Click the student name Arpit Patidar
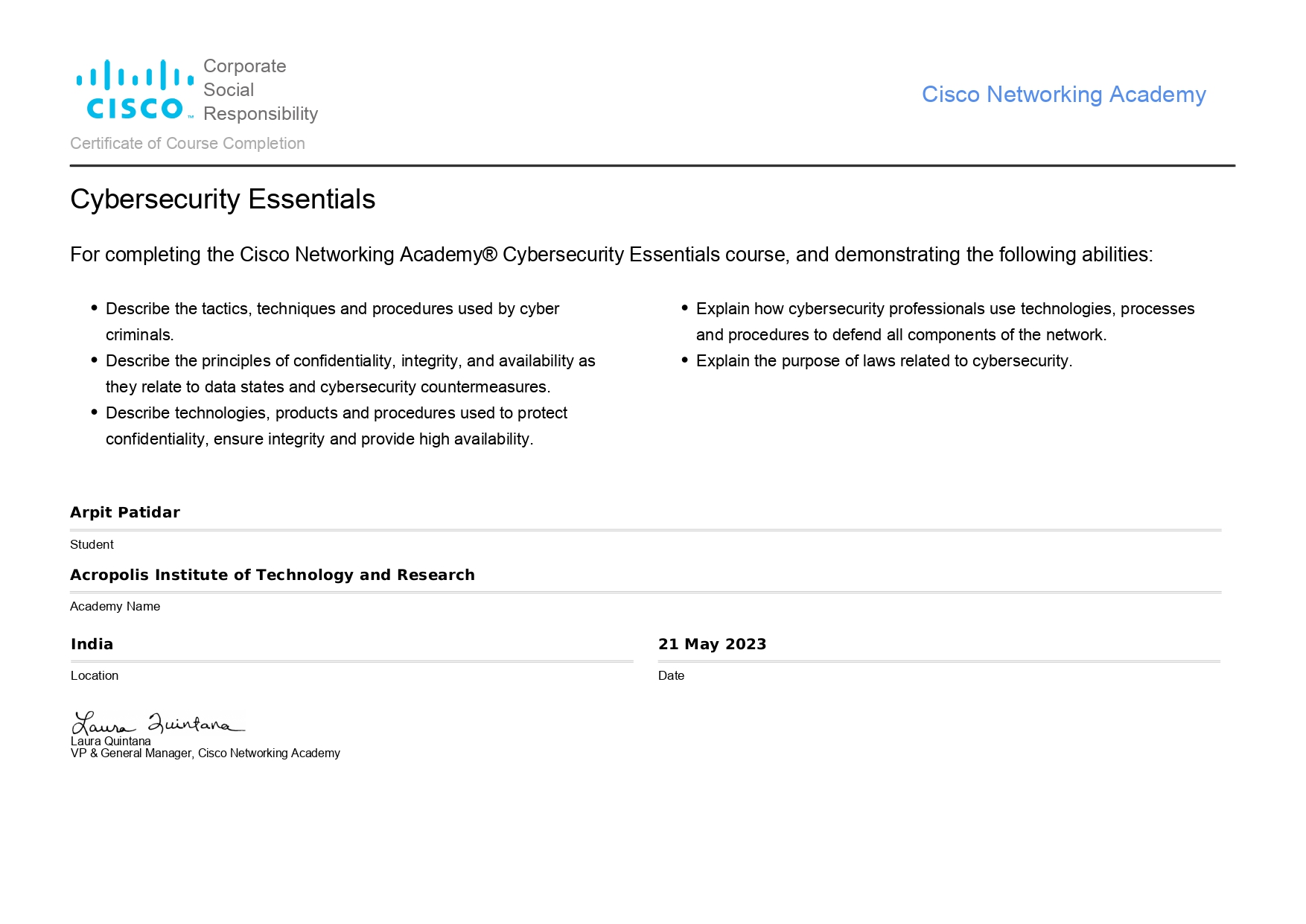This screenshot has width=1306, height=924. tap(125, 512)
